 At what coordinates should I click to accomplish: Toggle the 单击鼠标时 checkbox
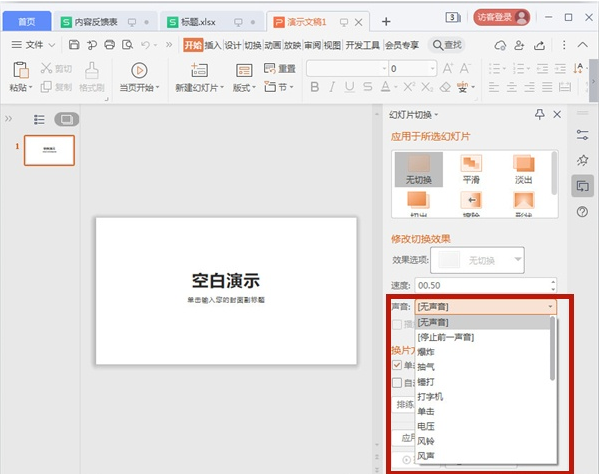(398, 366)
